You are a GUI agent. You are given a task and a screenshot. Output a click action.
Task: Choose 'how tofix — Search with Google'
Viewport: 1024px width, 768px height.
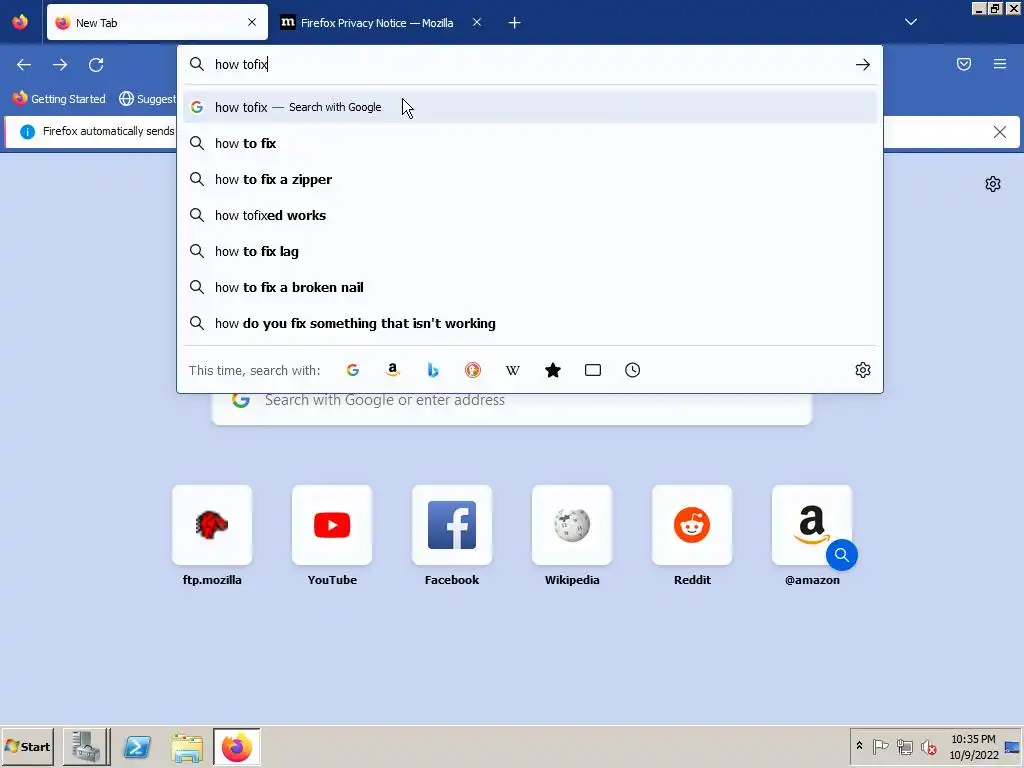[530, 107]
